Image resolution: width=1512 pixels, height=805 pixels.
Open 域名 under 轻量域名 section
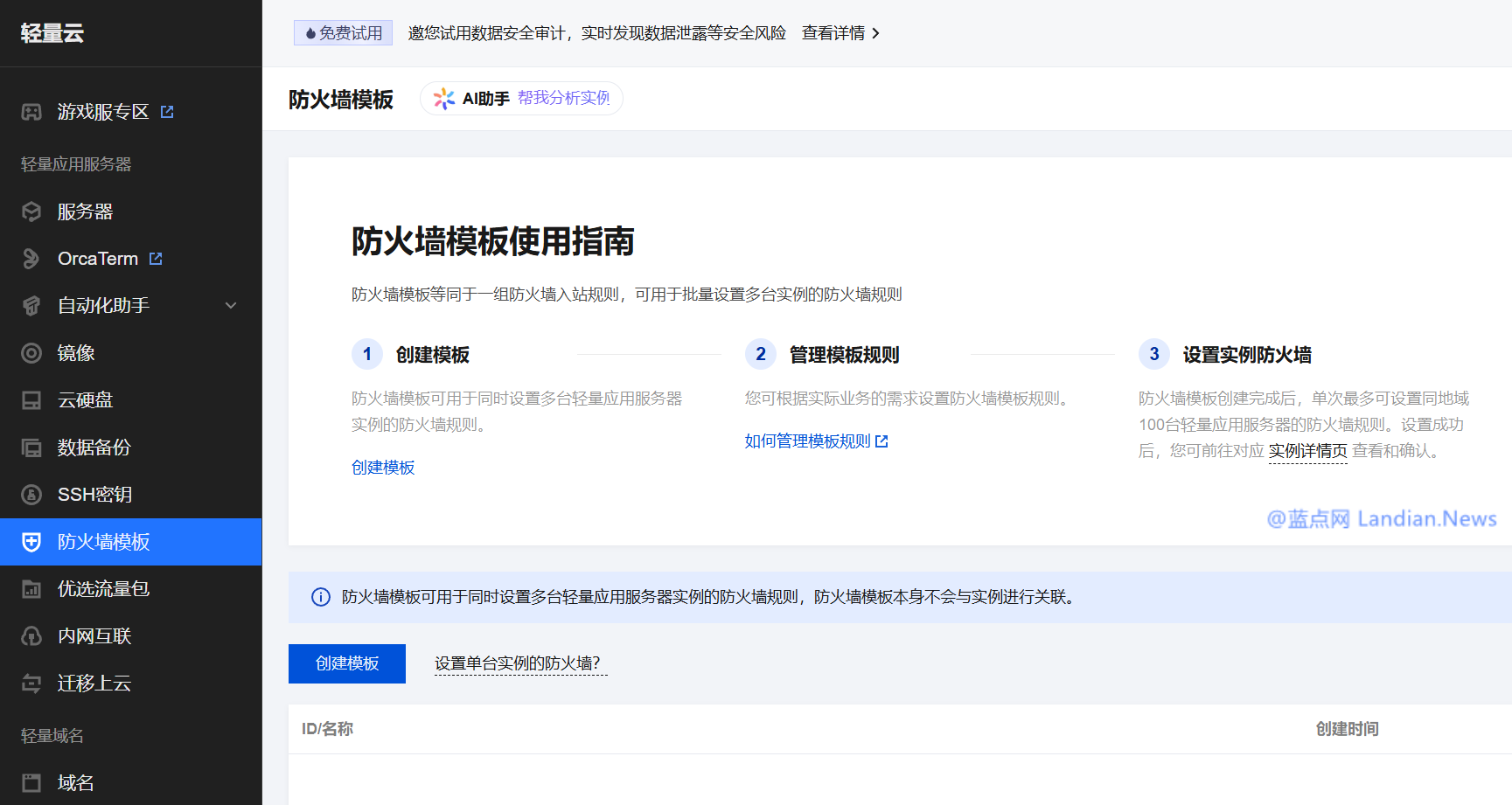click(x=75, y=783)
